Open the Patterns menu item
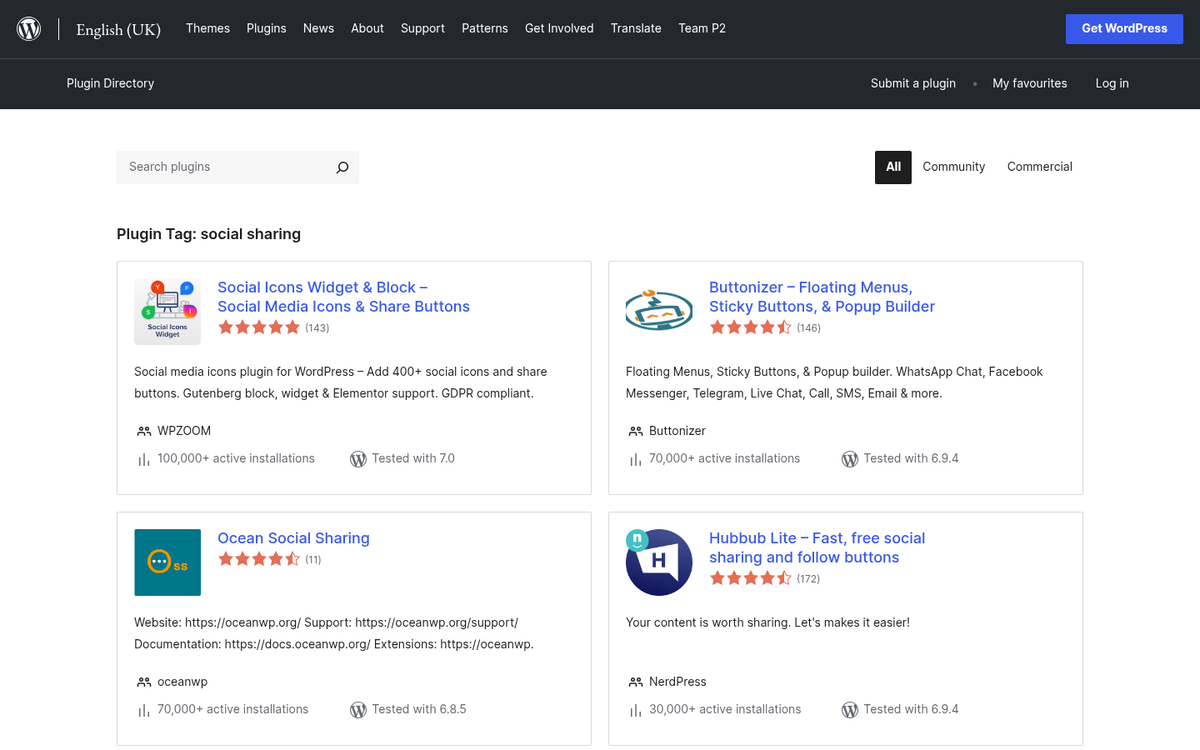Screen dimensions: 1200x750 click(x=485, y=28)
